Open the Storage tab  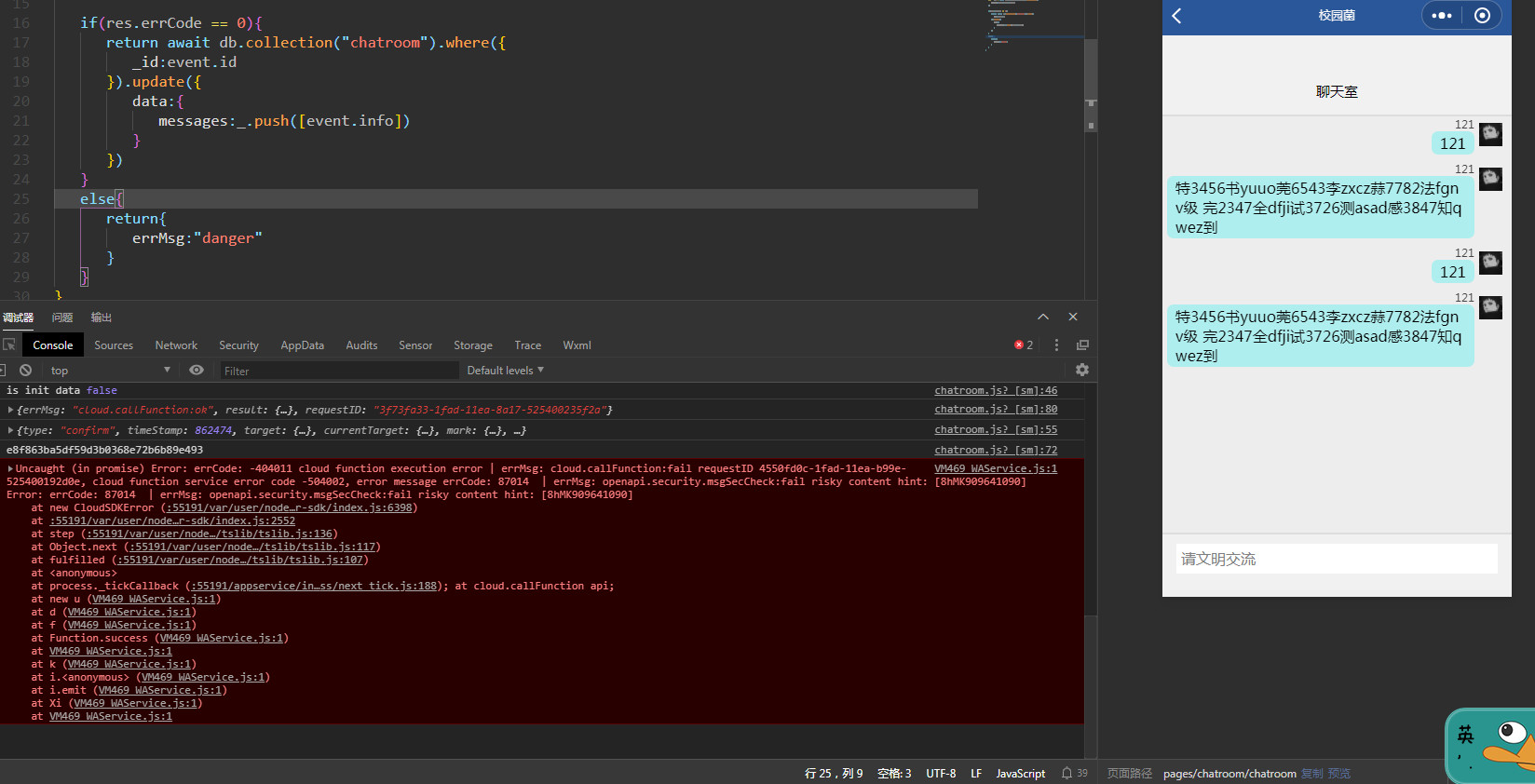click(473, 345)
